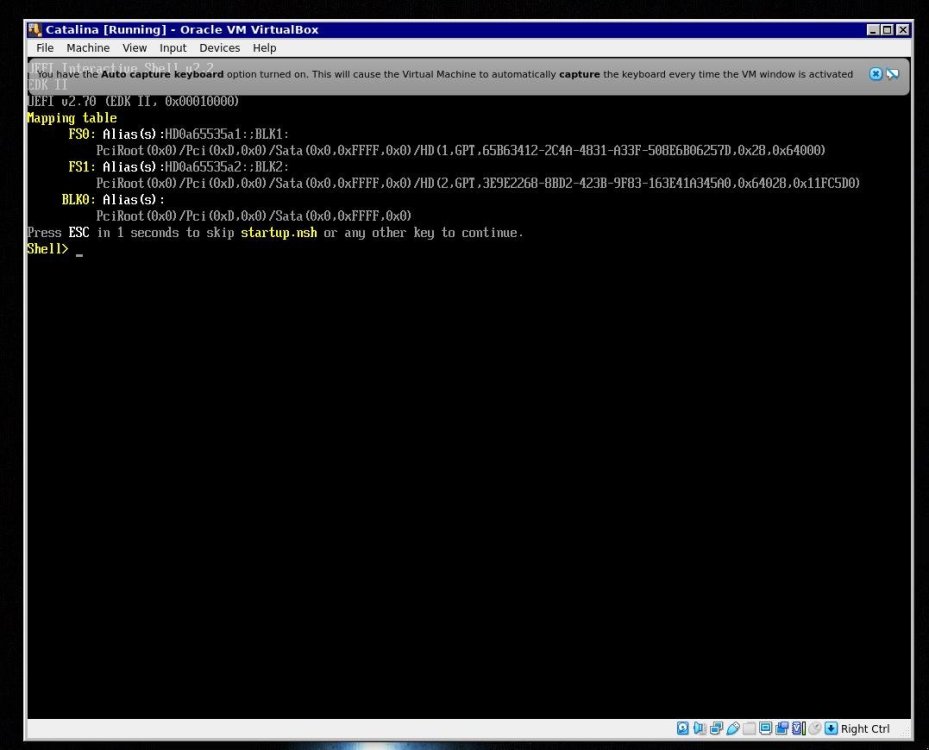The height and width of the screenshot is (750, 929).
Task: Click the audio indicator icon in status bar
Action: tap(700, 728)
